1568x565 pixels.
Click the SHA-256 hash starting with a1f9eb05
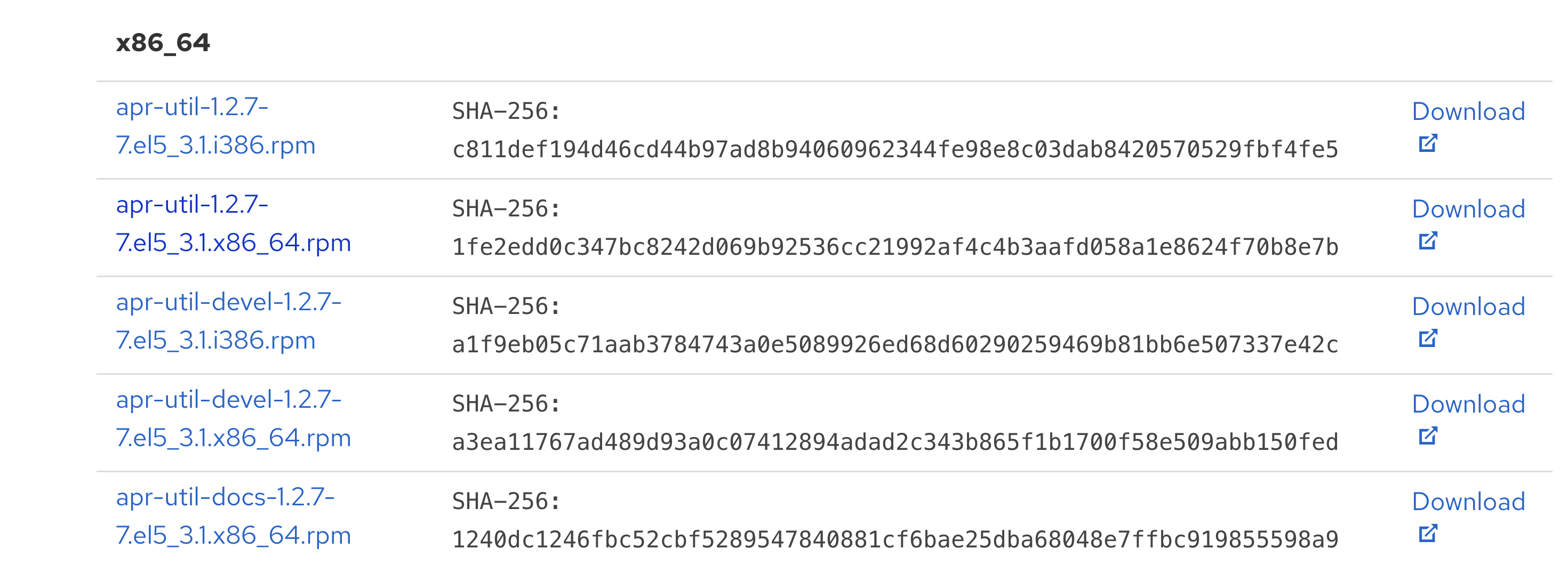tap(895, 345)
